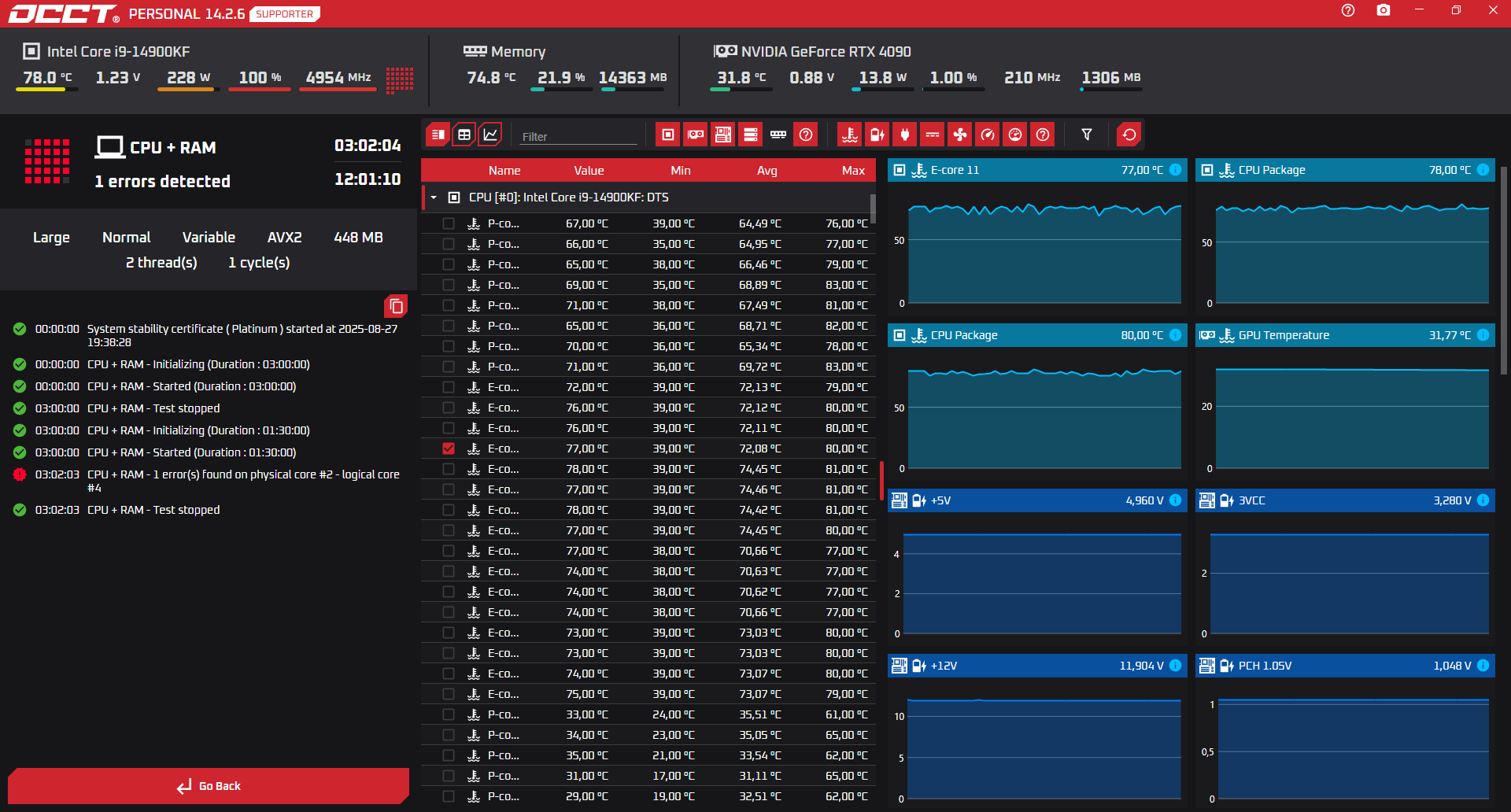The image size is (1511, 812).
Task: Click the sensor table vertical scrollbar
Action: tap(873, 209)
